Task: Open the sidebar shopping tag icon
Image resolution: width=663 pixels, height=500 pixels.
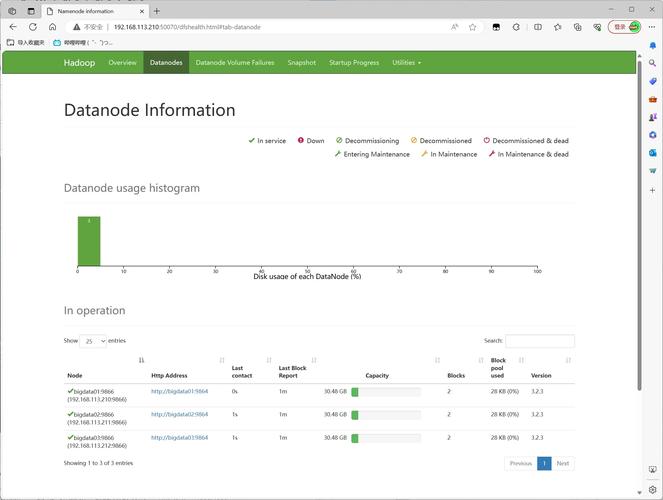Action: pyautogui.click(x=652, y=81)
